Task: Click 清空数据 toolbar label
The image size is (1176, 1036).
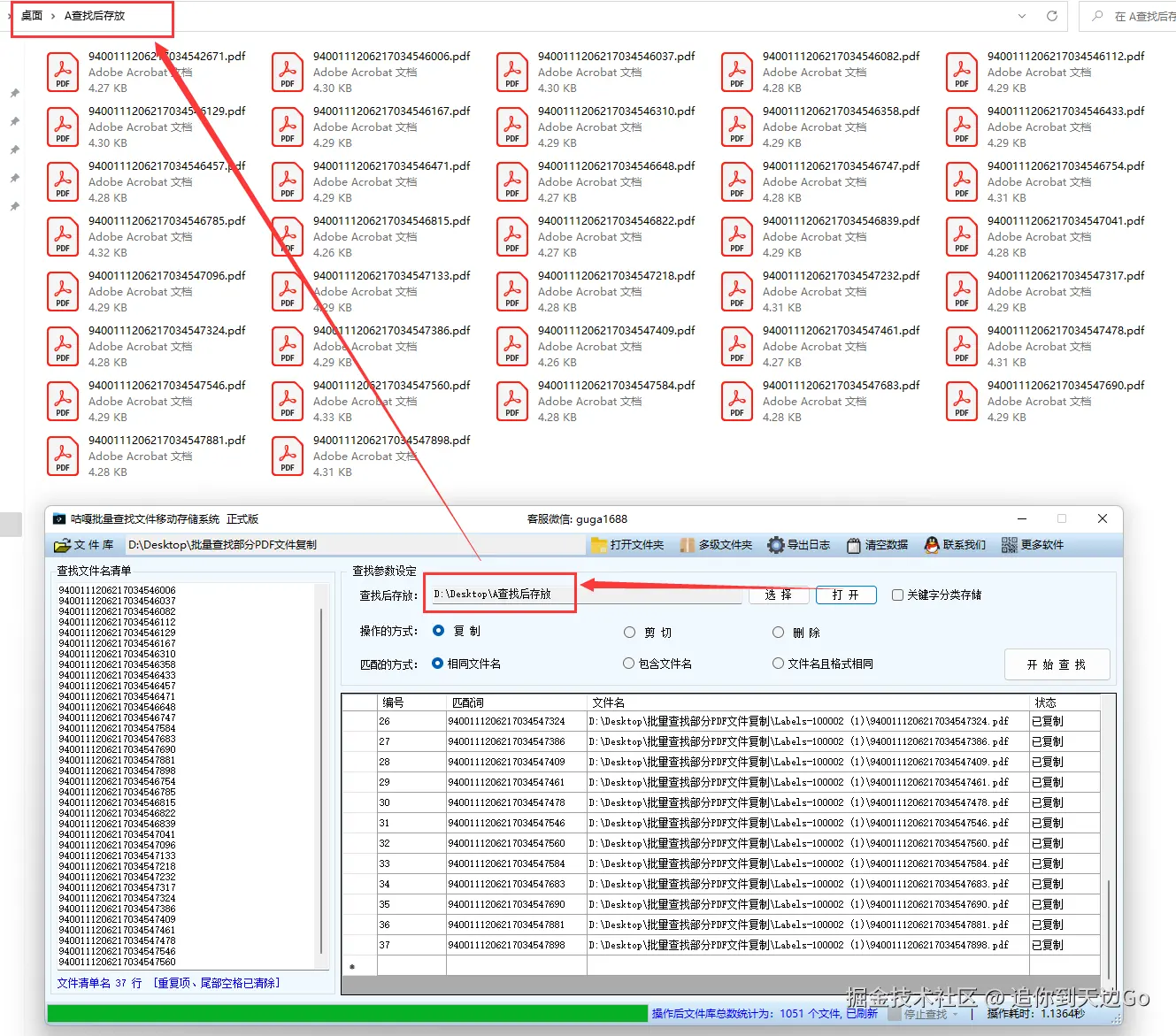Action: [887, 545]
